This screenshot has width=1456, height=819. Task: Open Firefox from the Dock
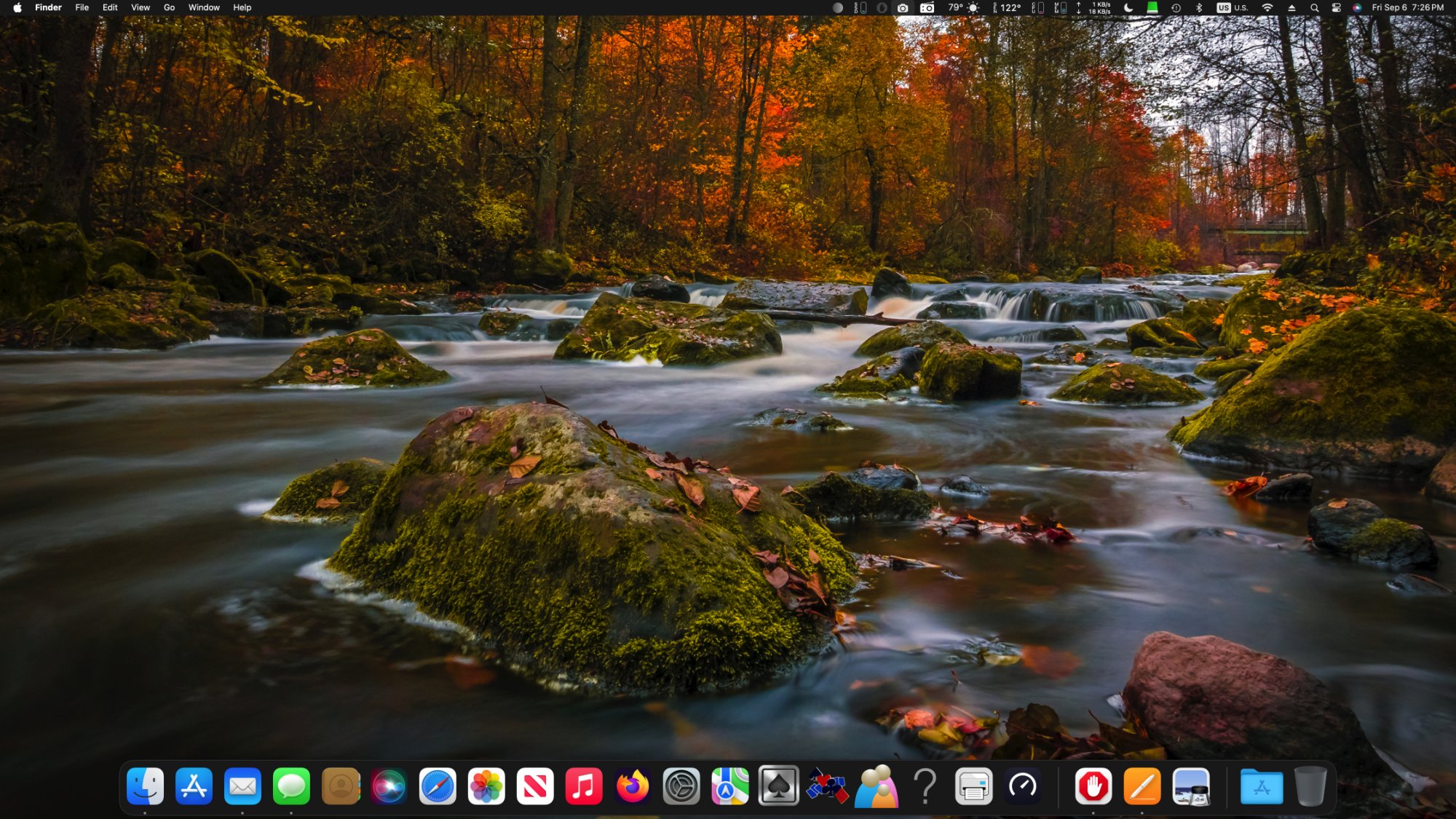(x=633, y=786)
